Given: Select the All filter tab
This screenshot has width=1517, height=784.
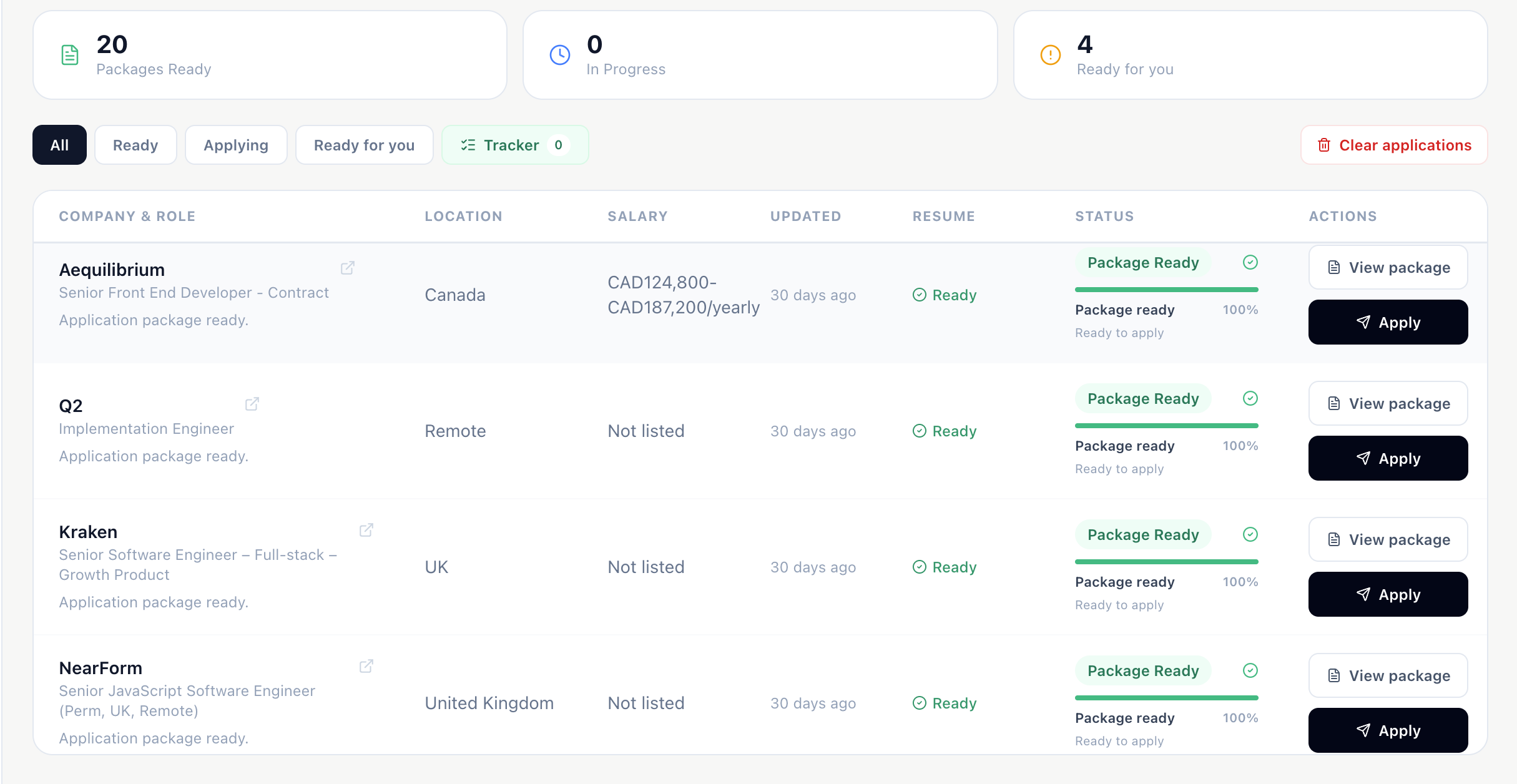Looking at the screenshot, I should [x=59, y=145].
